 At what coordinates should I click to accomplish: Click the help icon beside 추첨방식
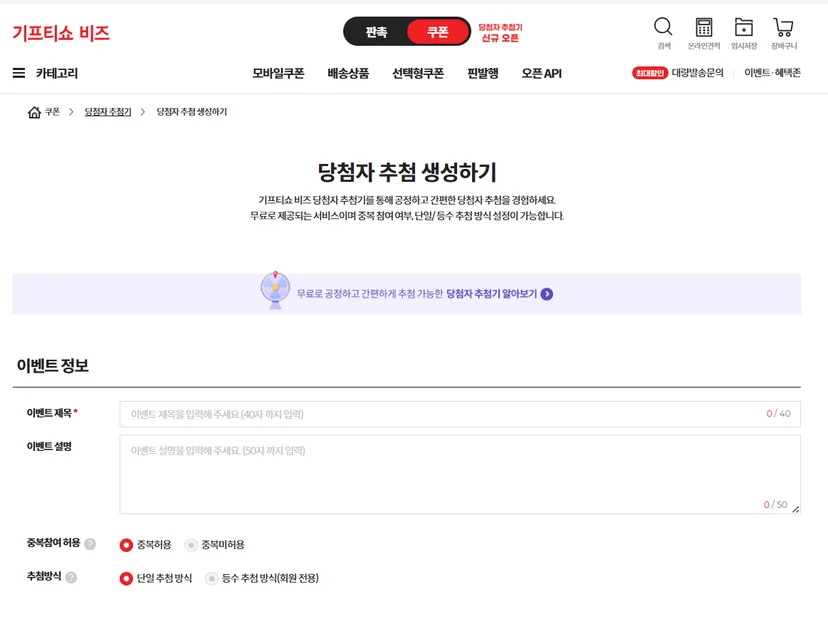tap(71, 577)
